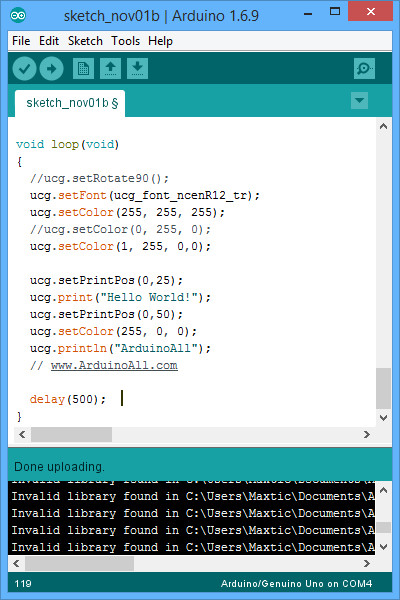
Task: Click the Arduino logo in title bar
Action: [x=18, y=15]
